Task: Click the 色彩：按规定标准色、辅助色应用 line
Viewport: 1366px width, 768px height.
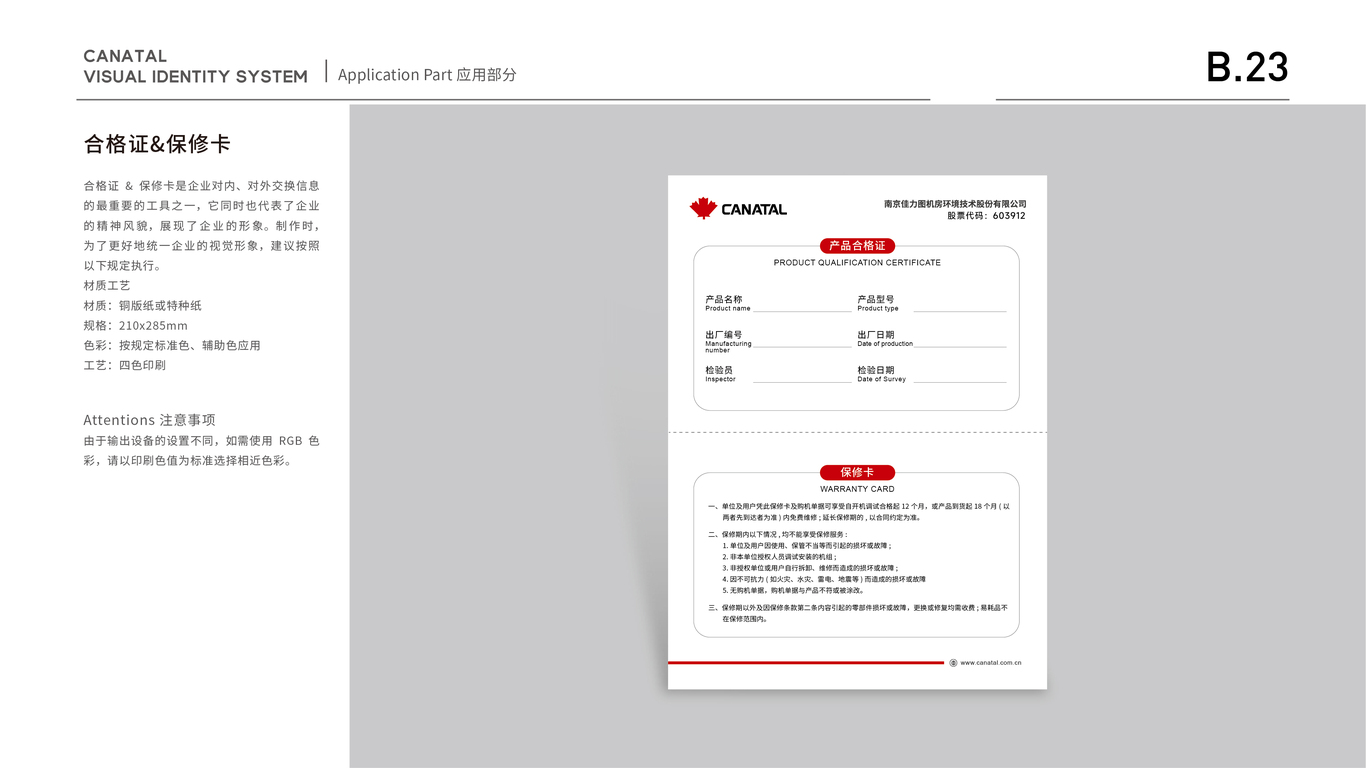Action: (172, 345)
